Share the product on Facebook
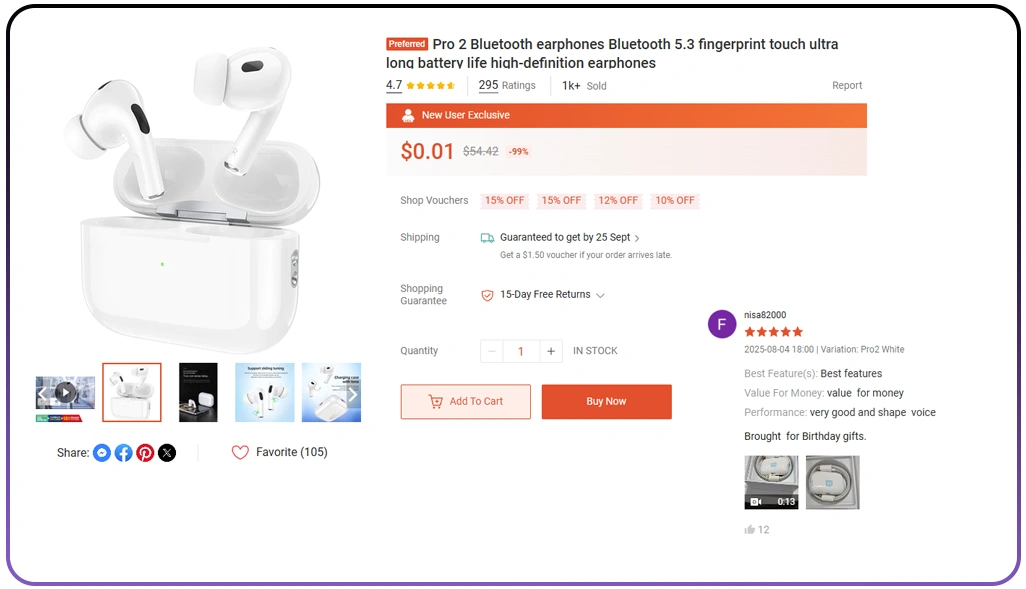This screenshot has height=589, width=1026. point(123,452)
